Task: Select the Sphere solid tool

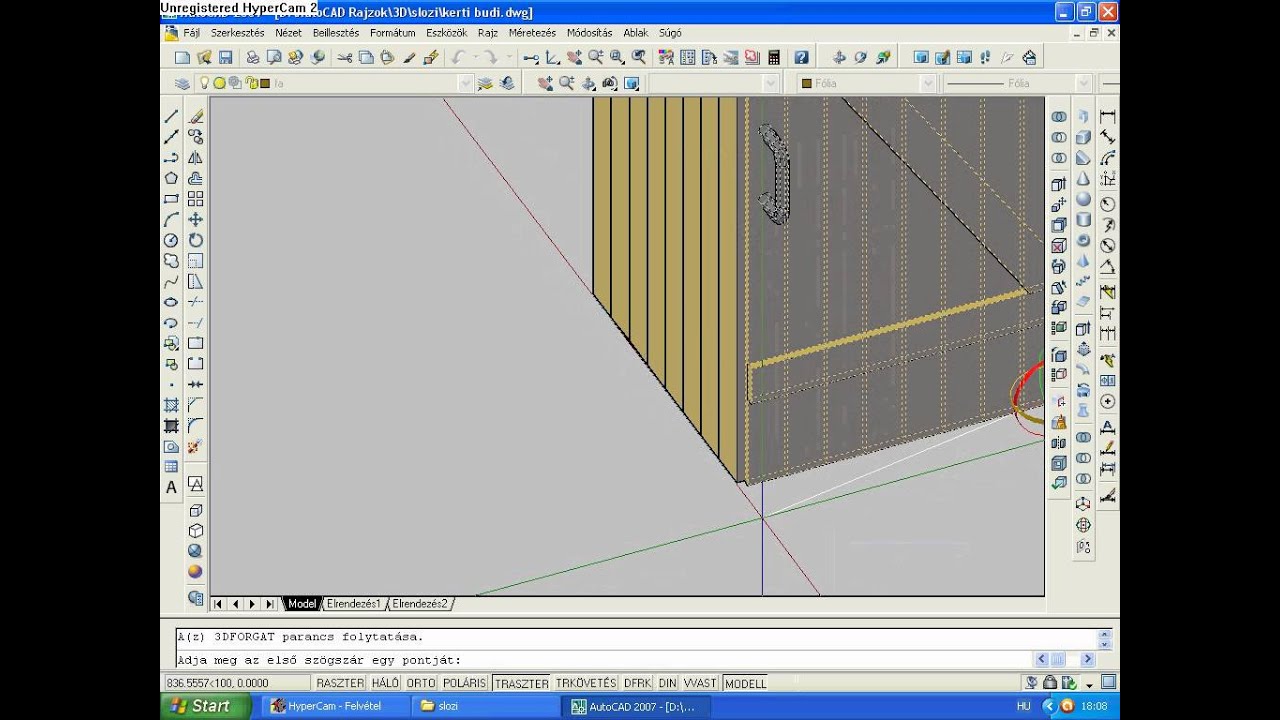Action: click(1083, 199)
